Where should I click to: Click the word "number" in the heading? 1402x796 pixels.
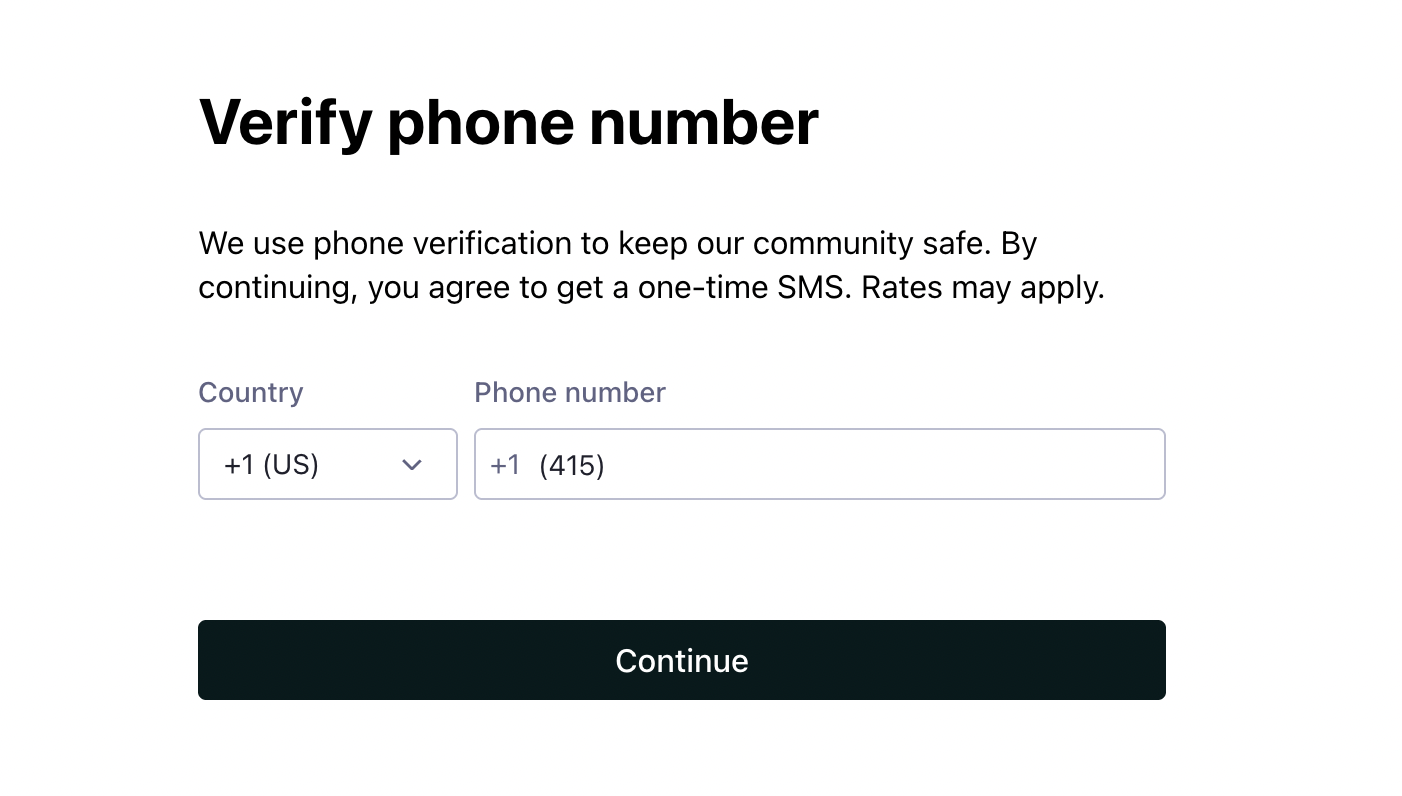coord(703,122)
